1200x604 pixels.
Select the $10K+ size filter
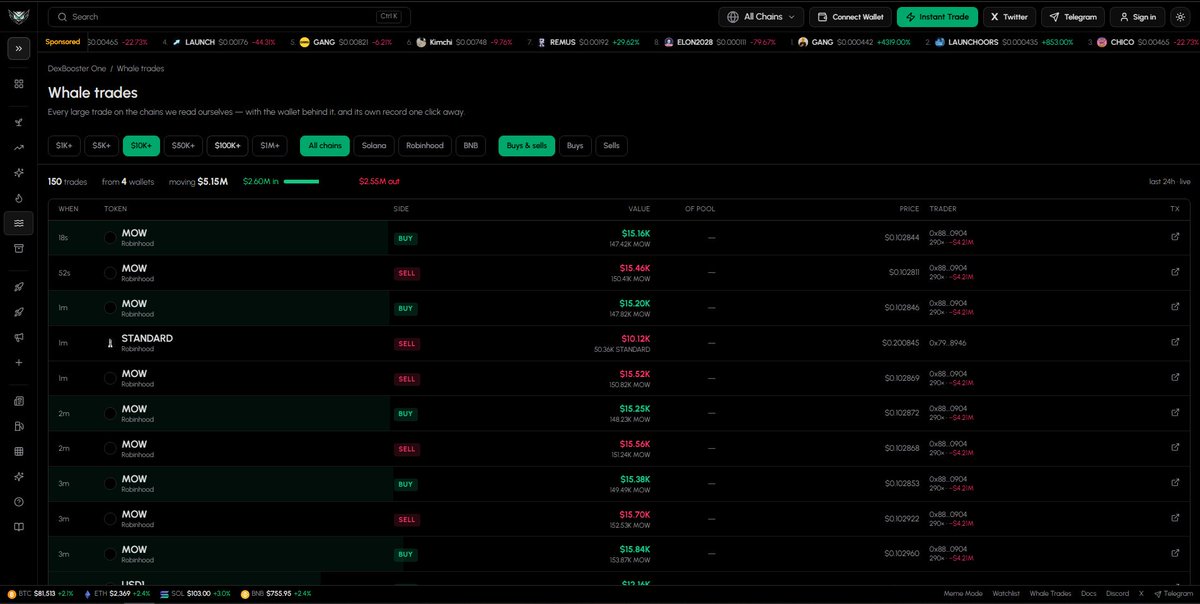141,146
